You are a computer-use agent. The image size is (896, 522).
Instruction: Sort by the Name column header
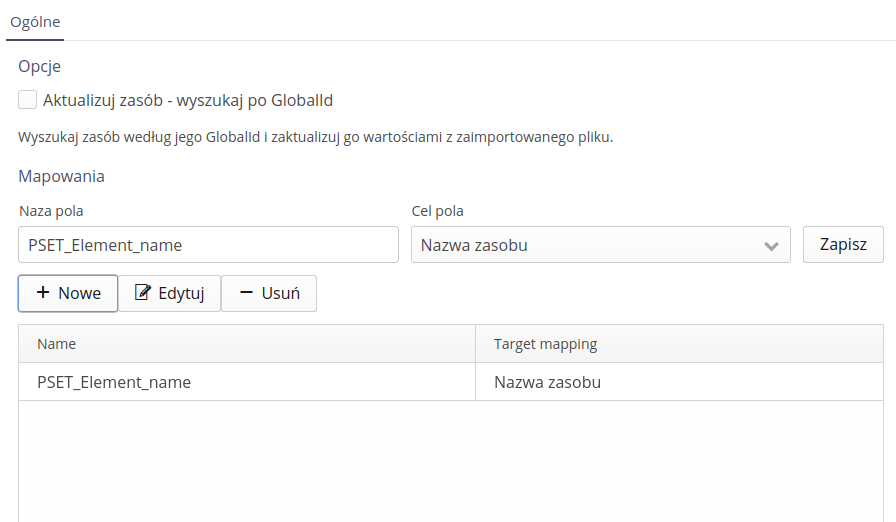(x=57, y=344)
